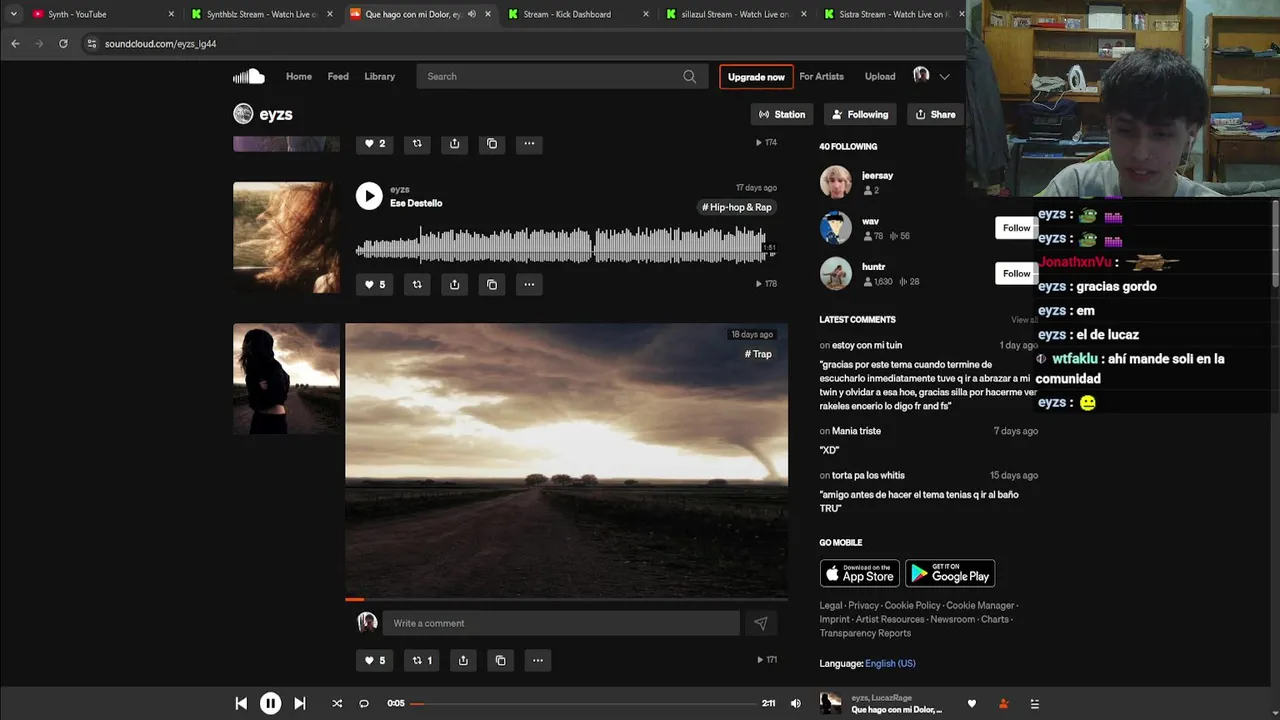Toggle shuffle in the player bar

pos(337,703)
